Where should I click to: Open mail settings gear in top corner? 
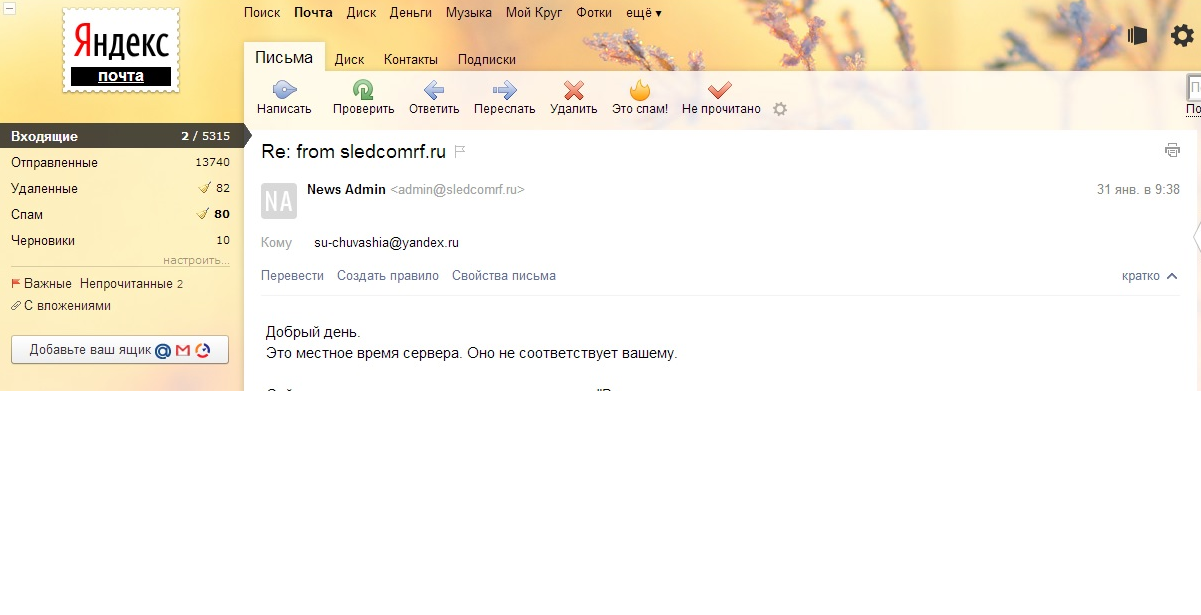pyautogui.click(x=1182, y=36)
